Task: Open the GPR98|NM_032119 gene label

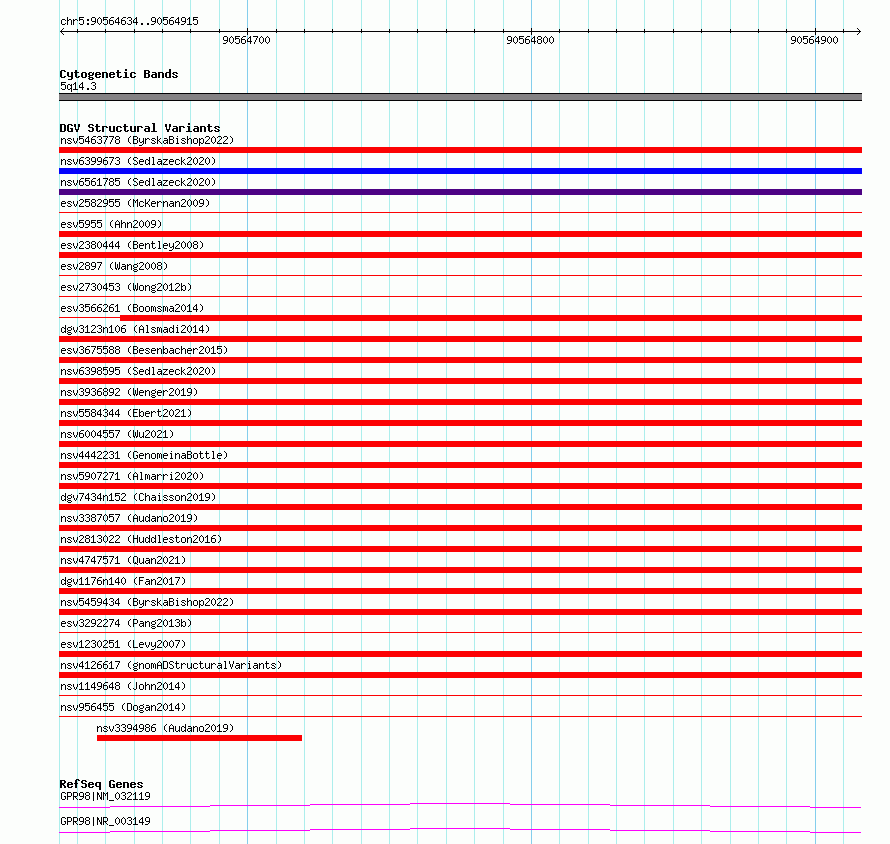Action: click(x=105, y=796)
